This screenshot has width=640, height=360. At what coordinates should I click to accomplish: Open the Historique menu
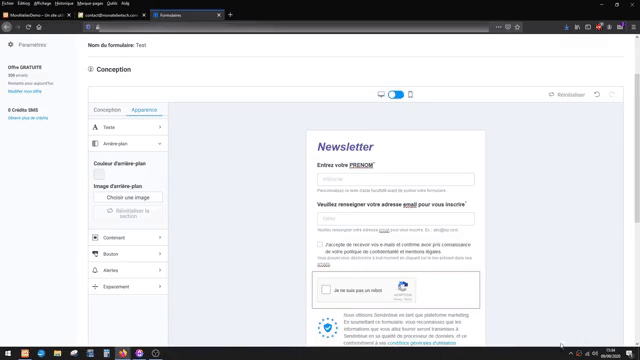[64, 3]
